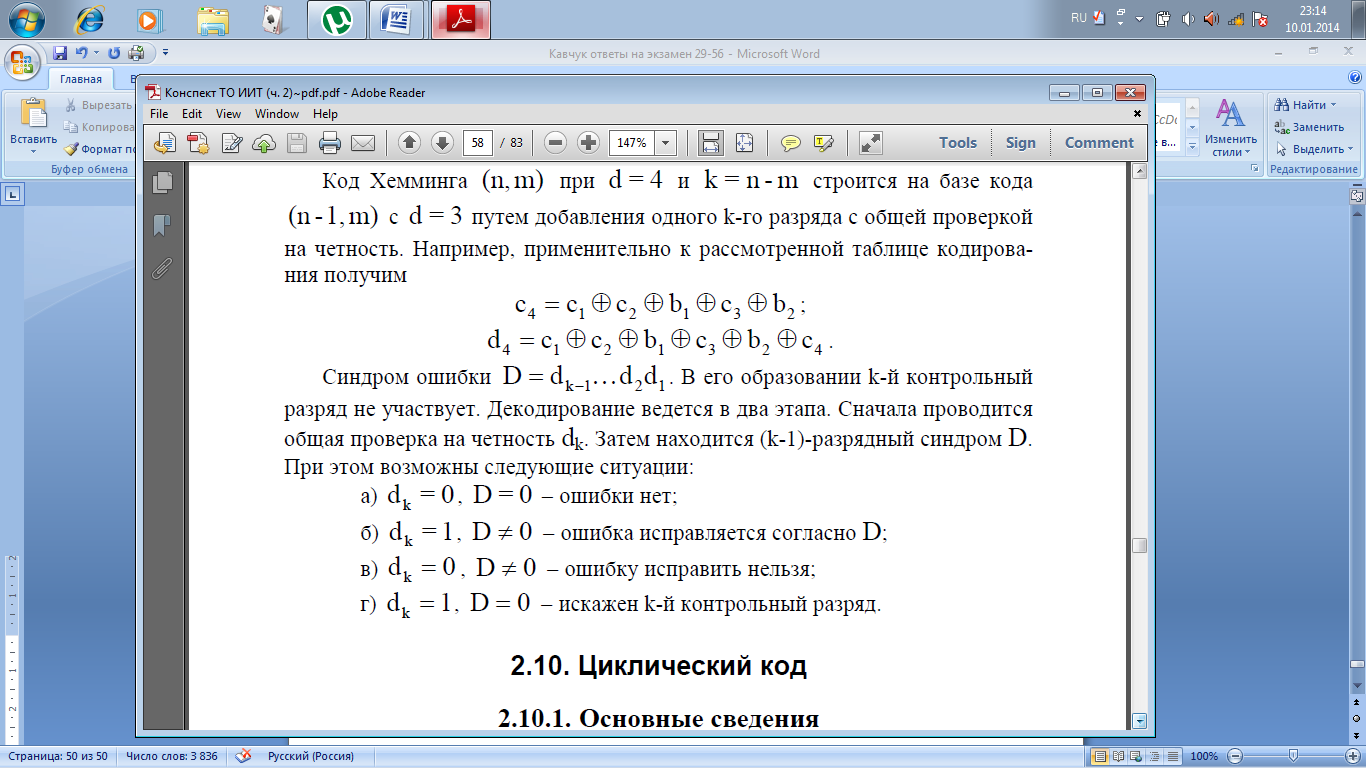Switch Reader to read mode icon

(x=871, y=143)
